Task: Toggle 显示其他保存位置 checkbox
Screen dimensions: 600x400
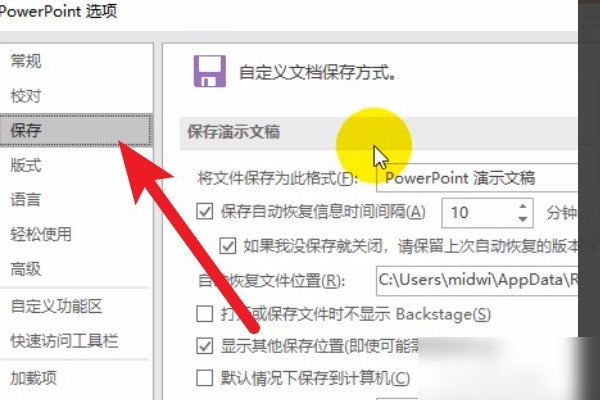Action: point(205,346)
